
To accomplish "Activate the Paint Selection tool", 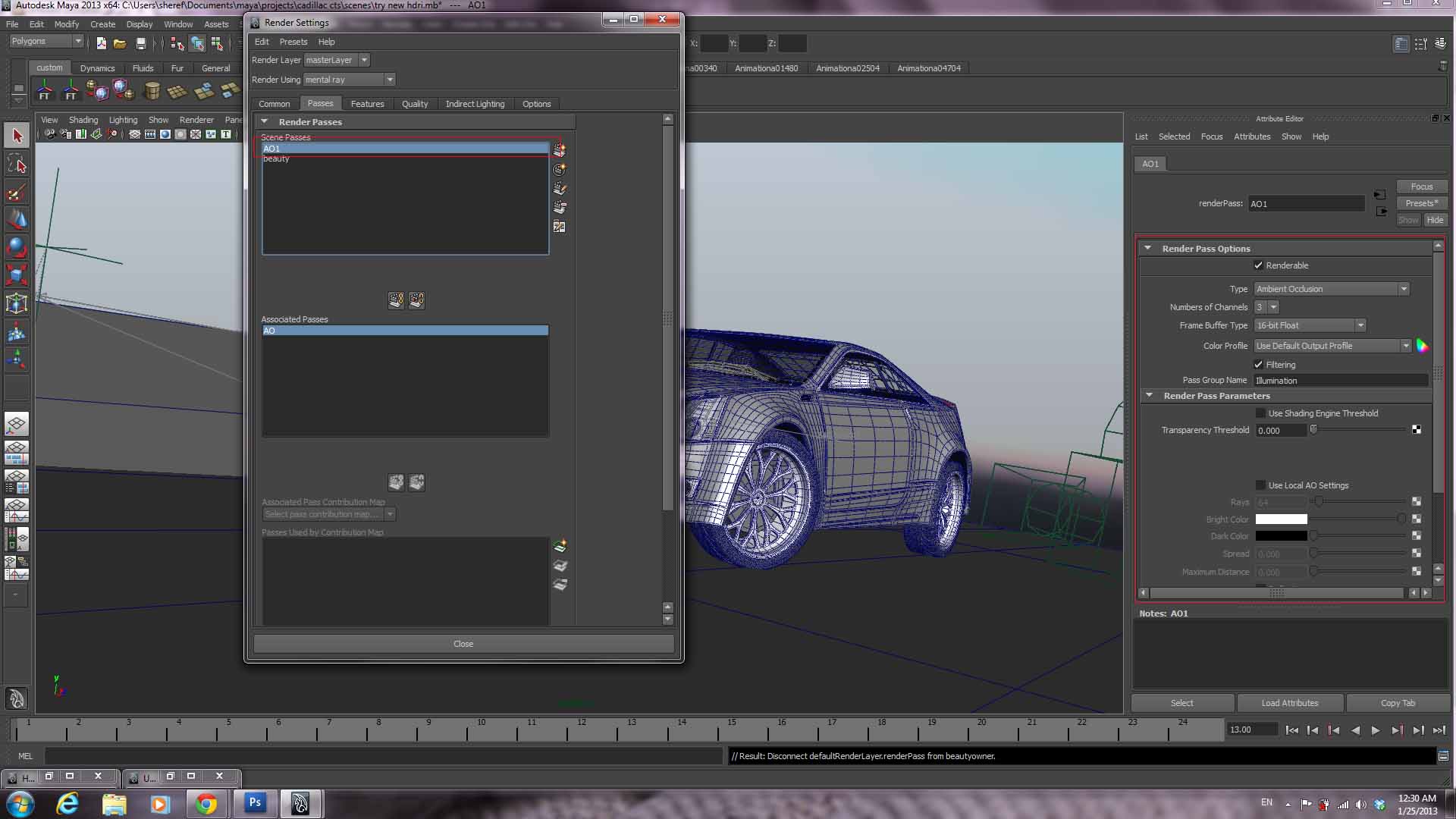I will [x=17, y=192].
